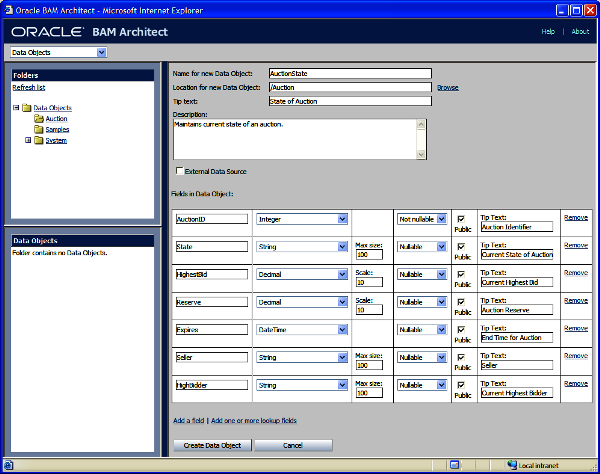This screenshot has width=600, height=474.
Task: Toggle Public checkbox for AuctionID field
Action: point(461,219)
